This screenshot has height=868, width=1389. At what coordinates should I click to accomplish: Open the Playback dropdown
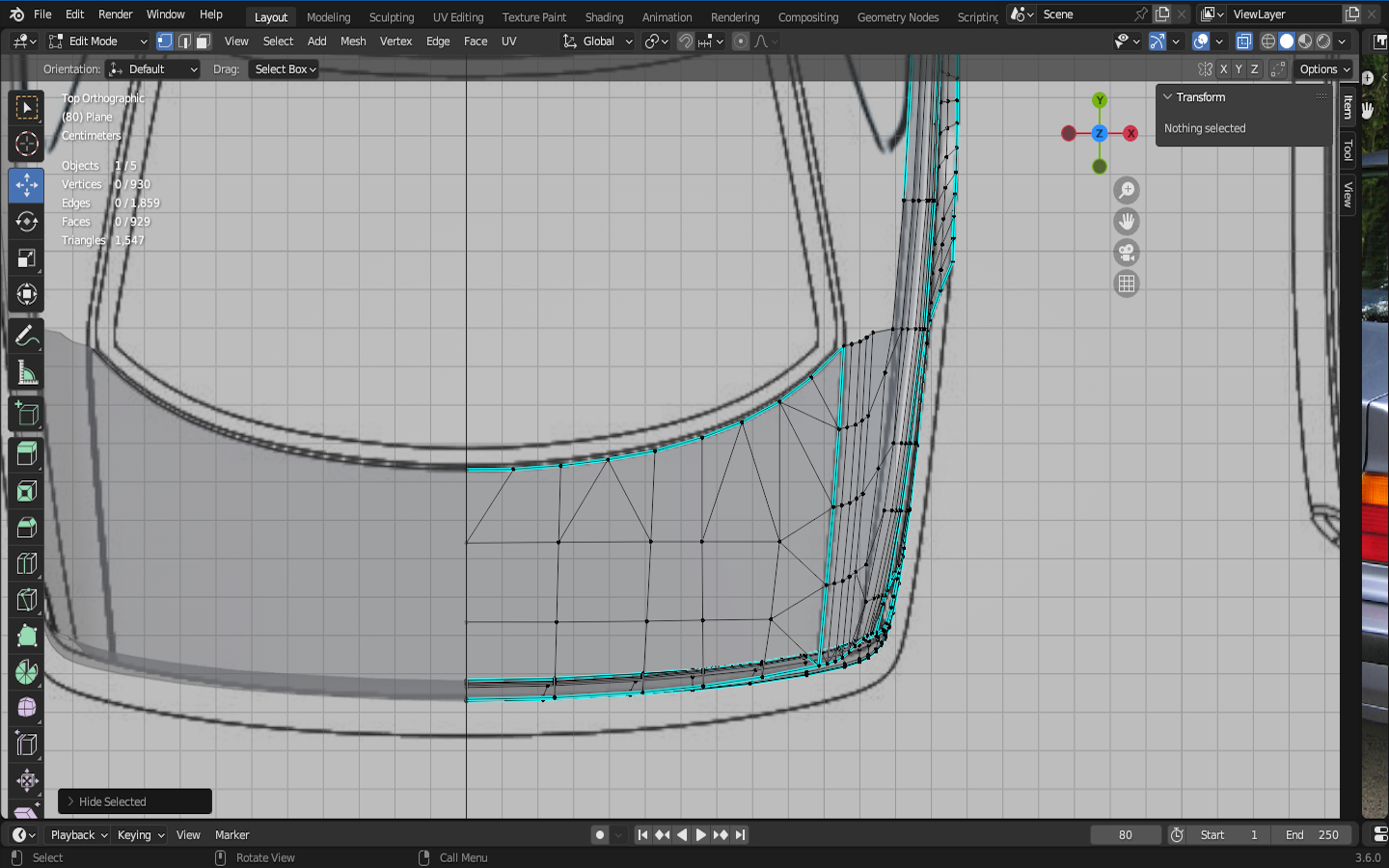coord(78,835)
